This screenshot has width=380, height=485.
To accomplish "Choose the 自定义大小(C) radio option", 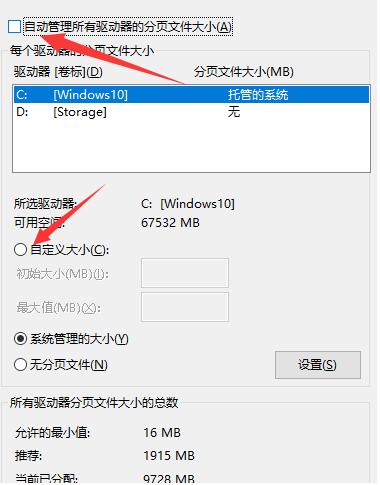I will pyautogui.click(x=20, y=249).
